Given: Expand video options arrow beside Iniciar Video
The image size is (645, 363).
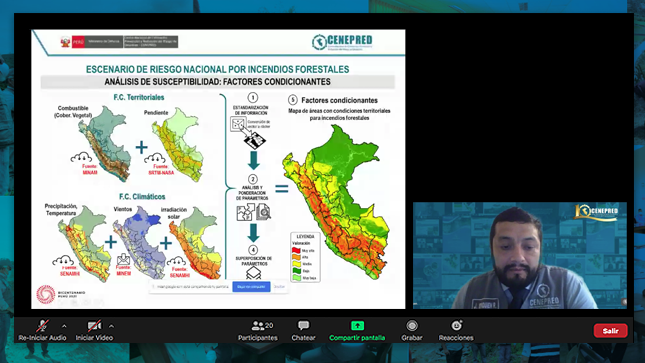Looking at the screenshot, I should pos(111,326).
